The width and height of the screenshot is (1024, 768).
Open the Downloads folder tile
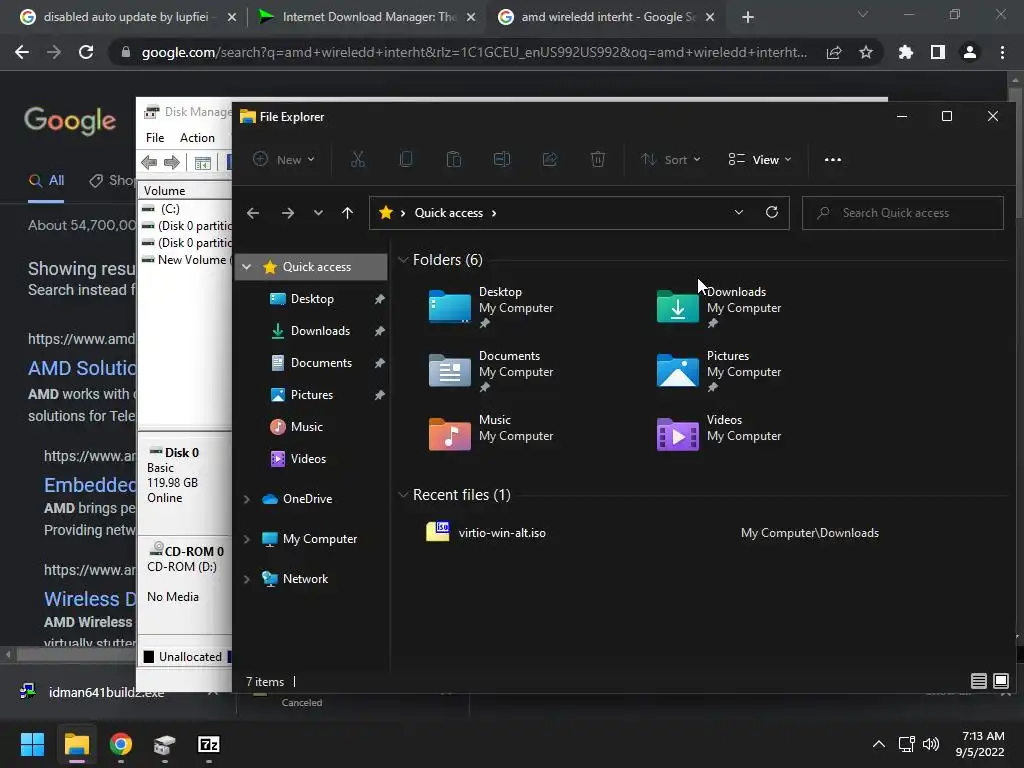click(x=719, y=306)
